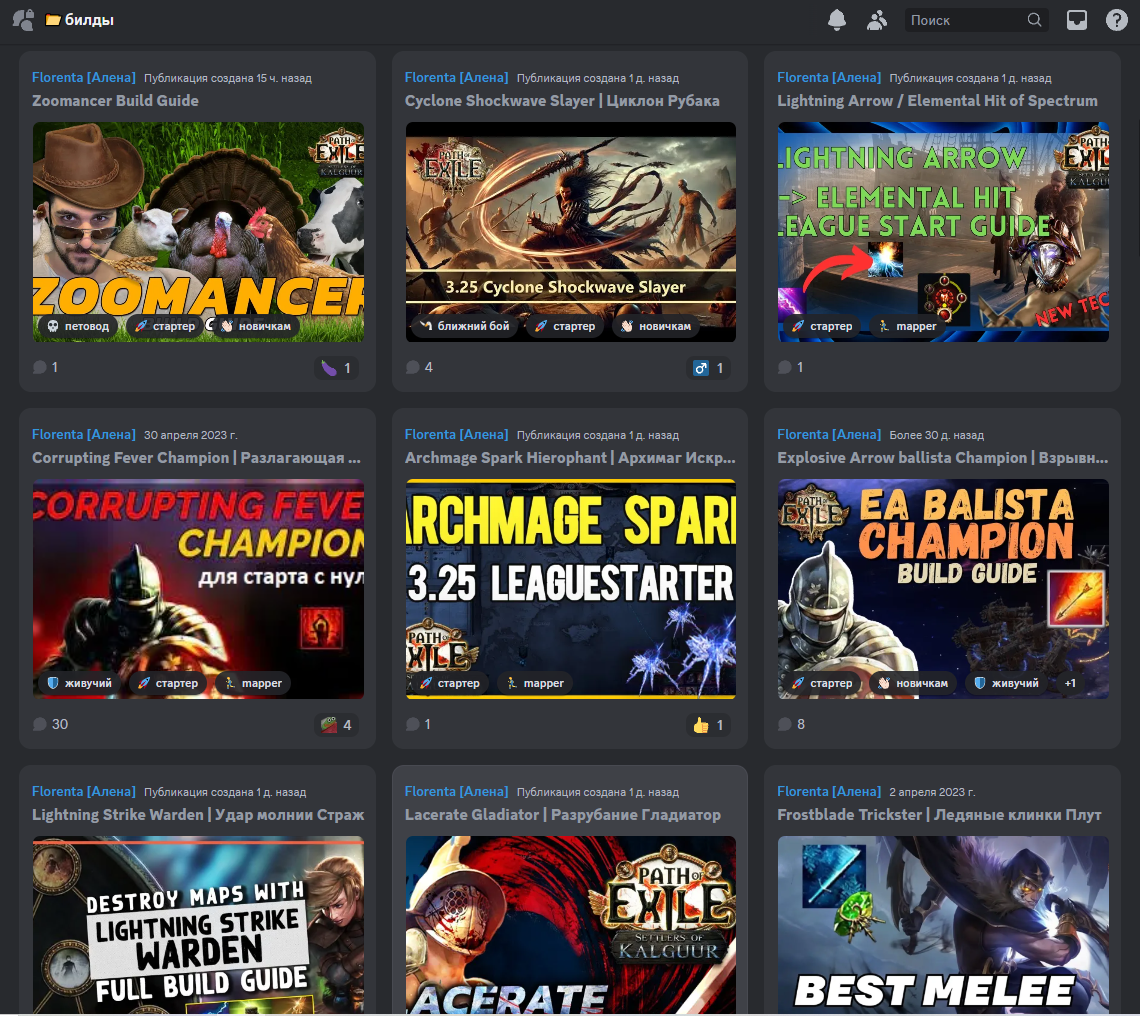Select mapper tag on Corrupting Fever post

click(253, 683)
